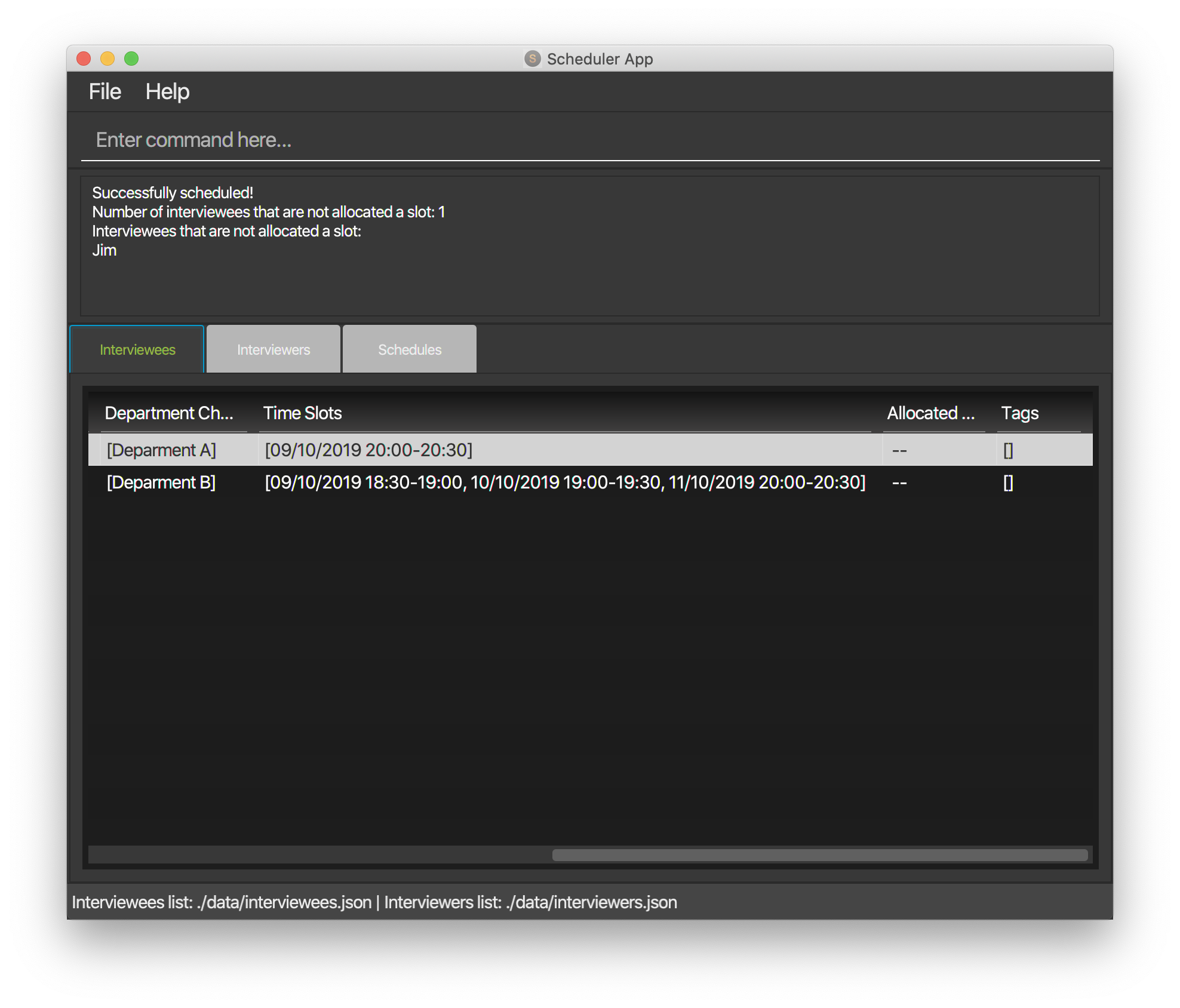Screen dimensions: 1180x1008
Task: Click the result message display box
Action: coord(589,246)
